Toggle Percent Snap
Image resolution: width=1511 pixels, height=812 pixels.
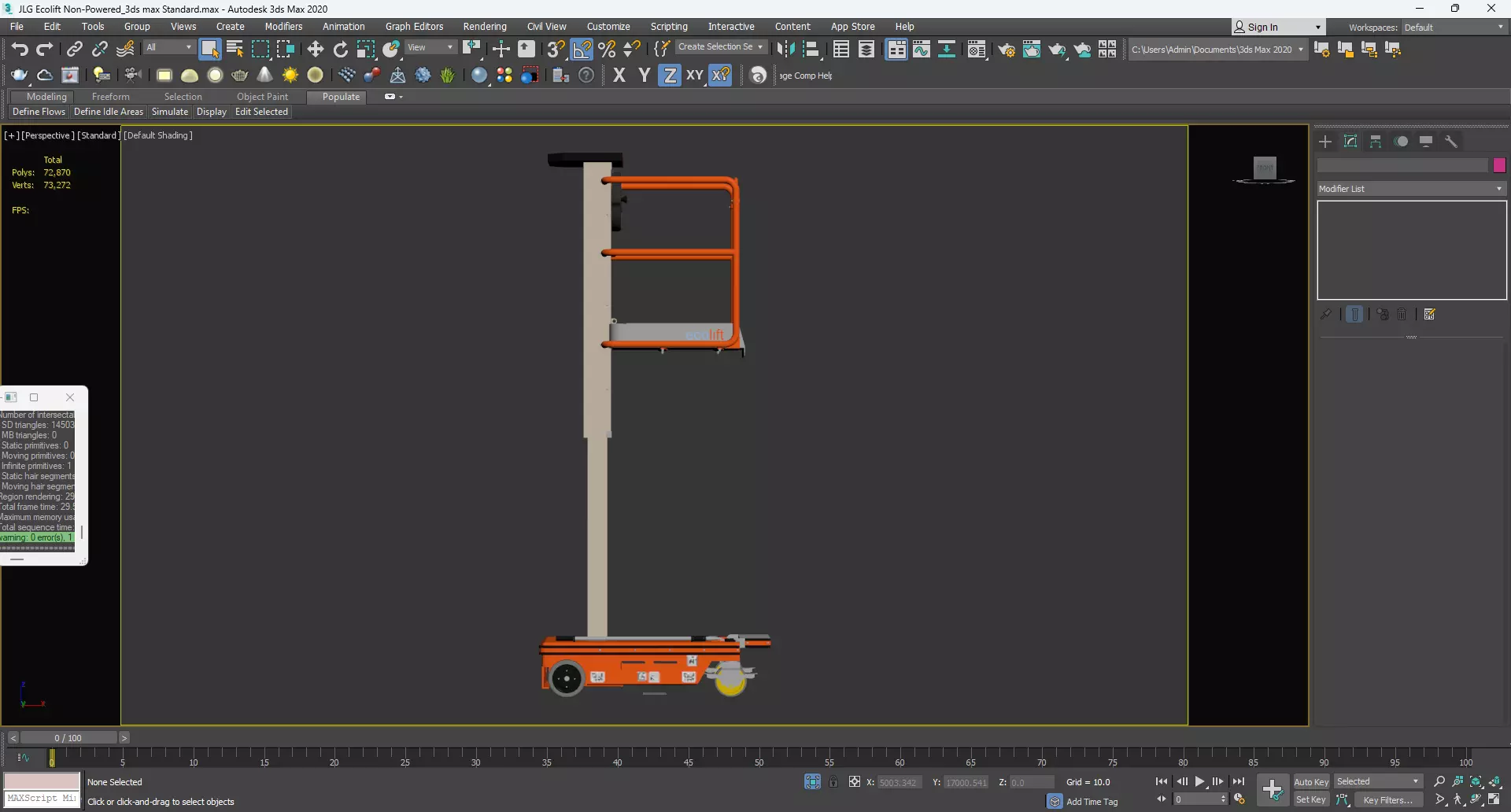(607, 49)
